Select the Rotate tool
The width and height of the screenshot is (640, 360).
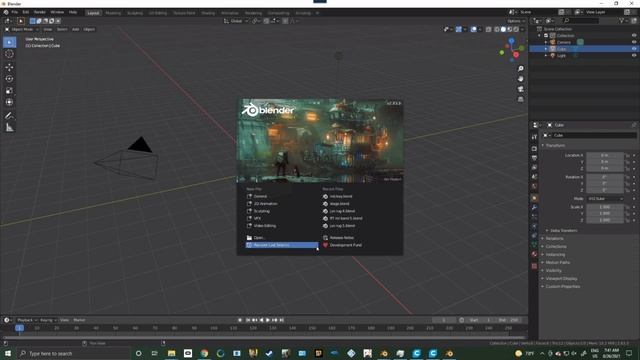click(x=9, y=79)
